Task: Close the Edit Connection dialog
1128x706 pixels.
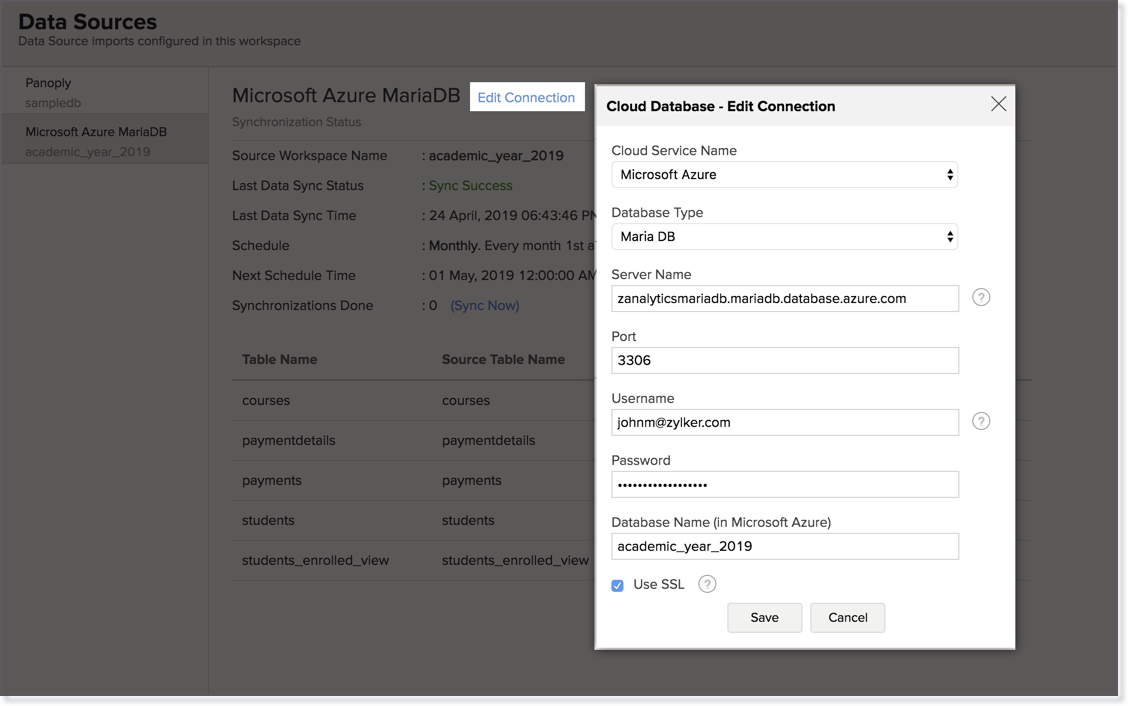Action: (998, 104)
